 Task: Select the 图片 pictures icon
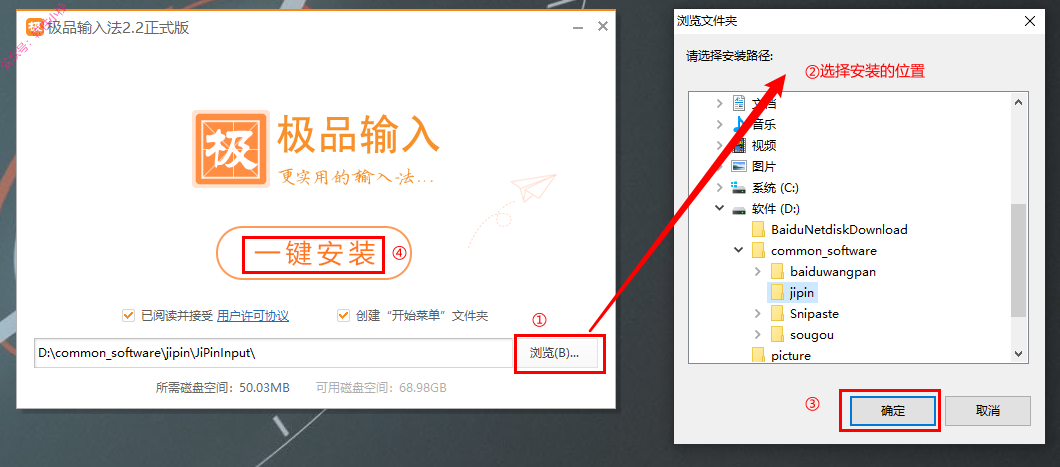[740, 166]
